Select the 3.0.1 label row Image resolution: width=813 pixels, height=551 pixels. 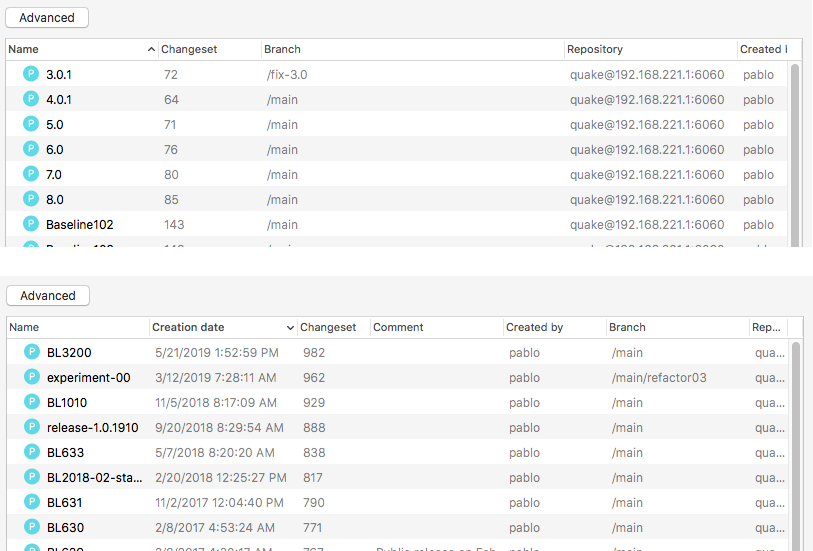click(x=397, y=74)
